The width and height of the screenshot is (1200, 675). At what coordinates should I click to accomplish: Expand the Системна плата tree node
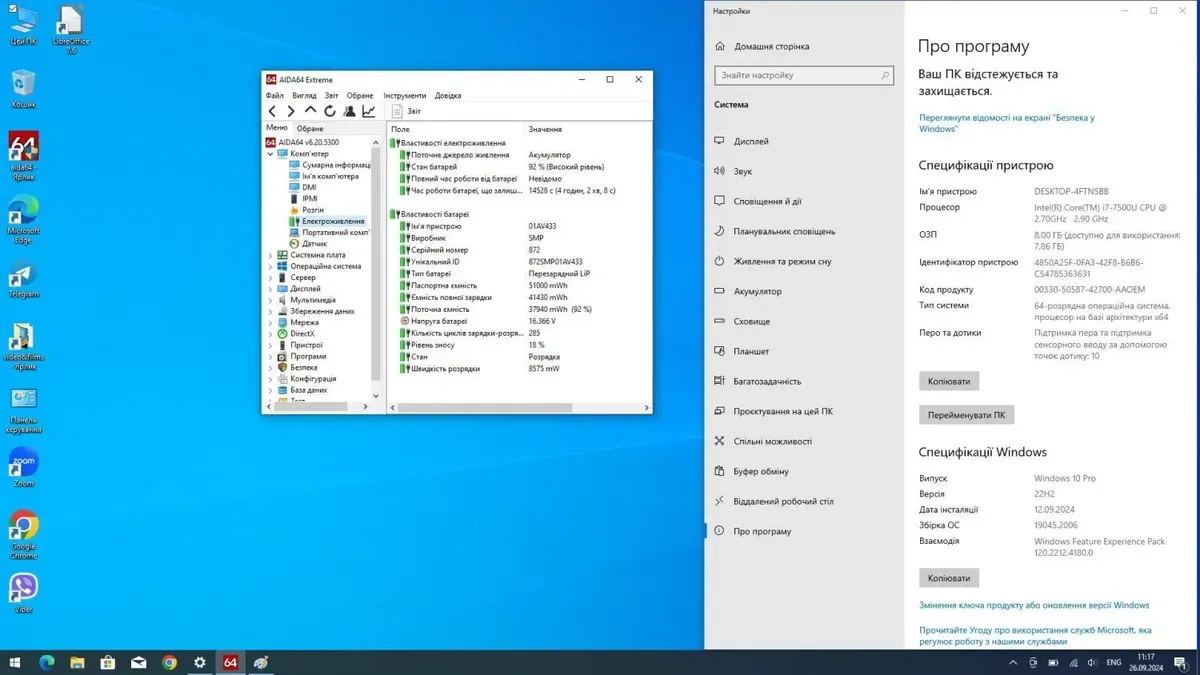pos(270,255)
